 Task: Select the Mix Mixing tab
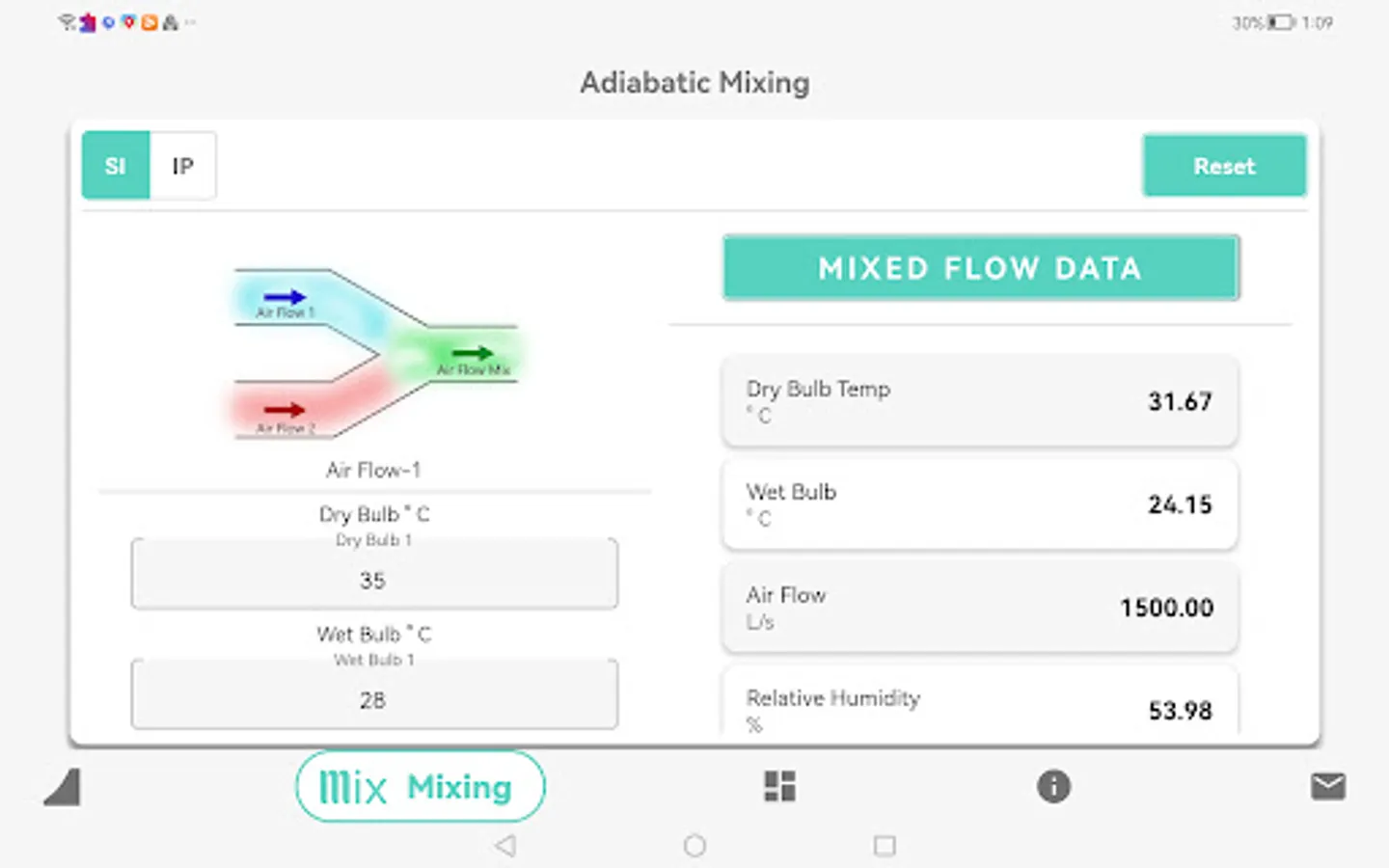420,787
